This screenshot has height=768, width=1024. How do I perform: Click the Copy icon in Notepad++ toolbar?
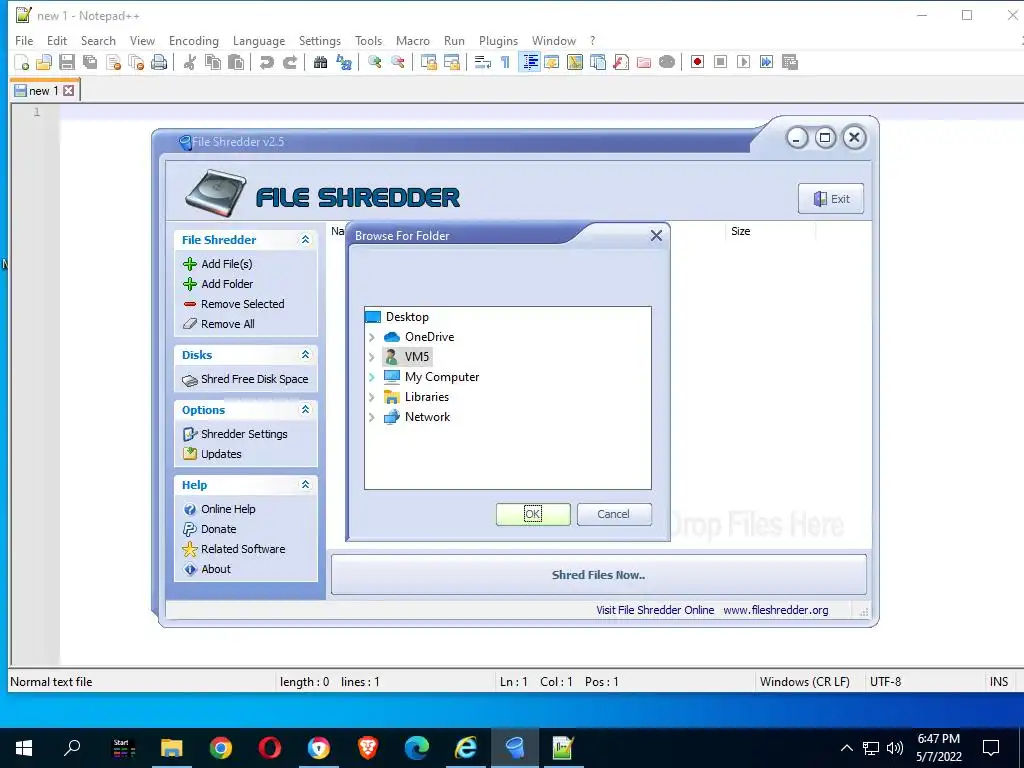213,62
